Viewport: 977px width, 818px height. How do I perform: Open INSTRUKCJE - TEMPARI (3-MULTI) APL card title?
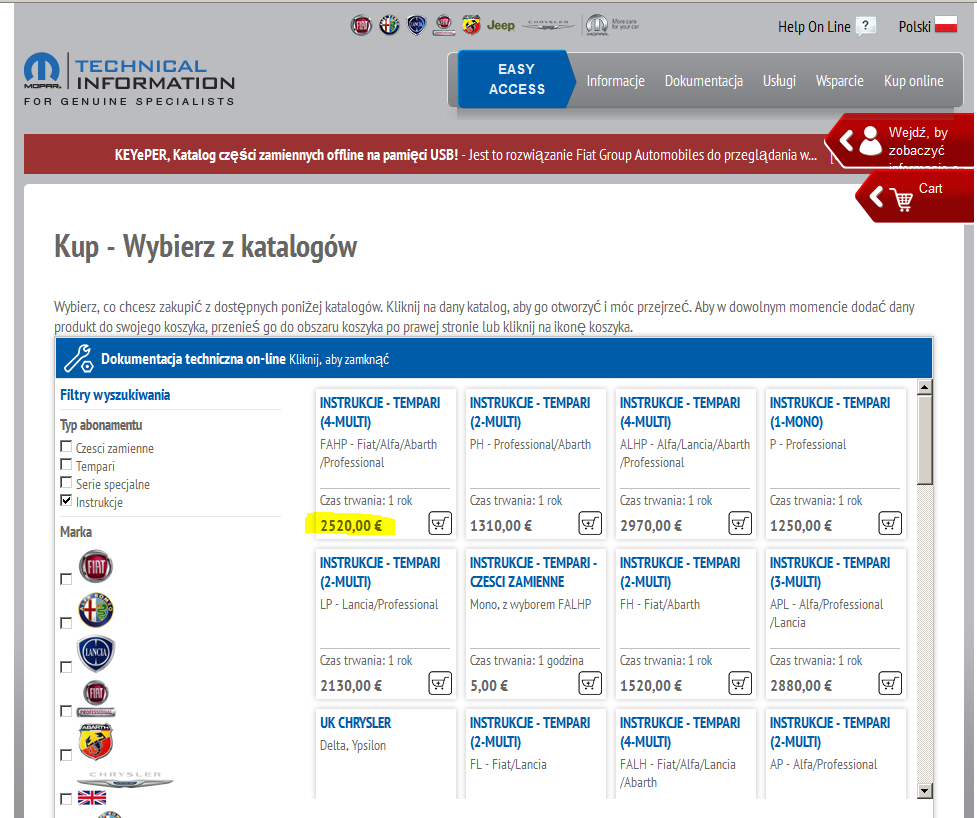click(x=829, y=572)
